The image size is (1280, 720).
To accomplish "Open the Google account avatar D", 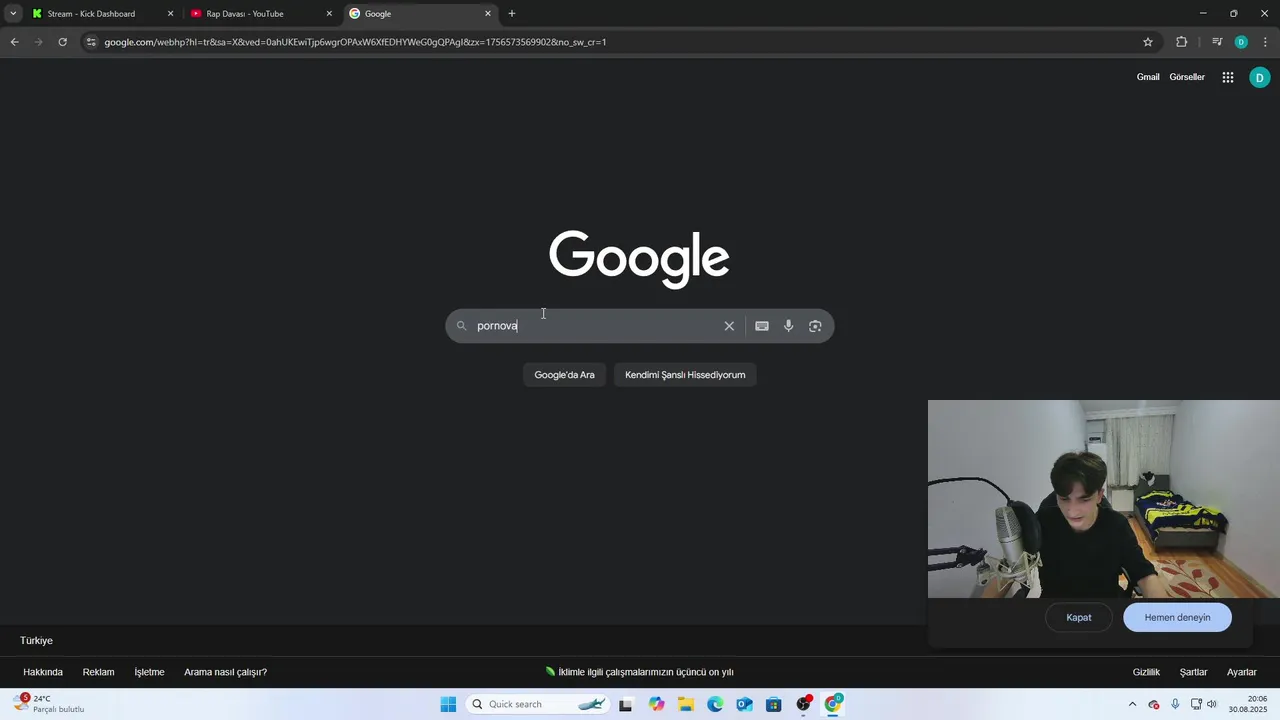I will [1260, 77].
